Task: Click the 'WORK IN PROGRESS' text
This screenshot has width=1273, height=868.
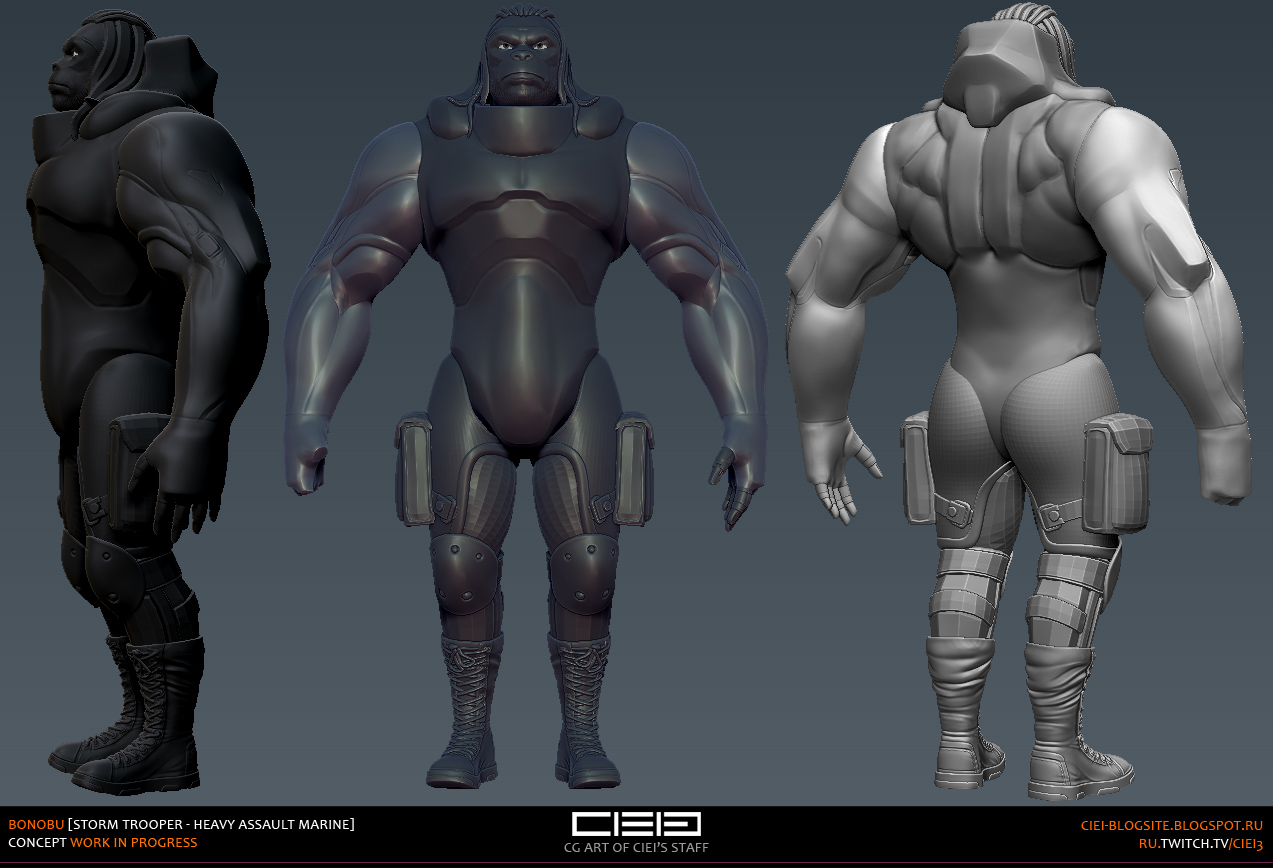Action: click(x=134, y=843)
